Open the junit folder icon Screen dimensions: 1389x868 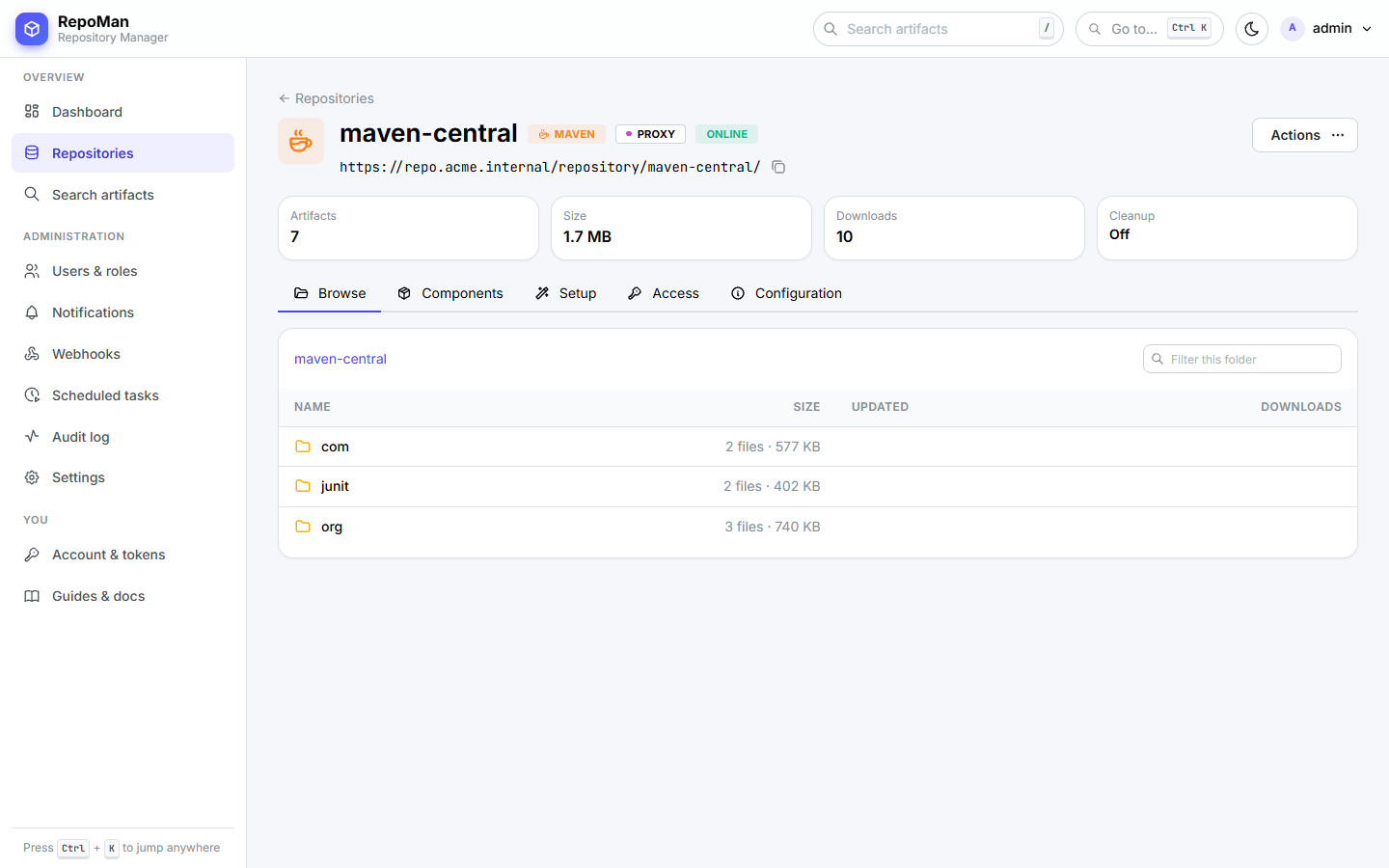(x=303, y=486)
